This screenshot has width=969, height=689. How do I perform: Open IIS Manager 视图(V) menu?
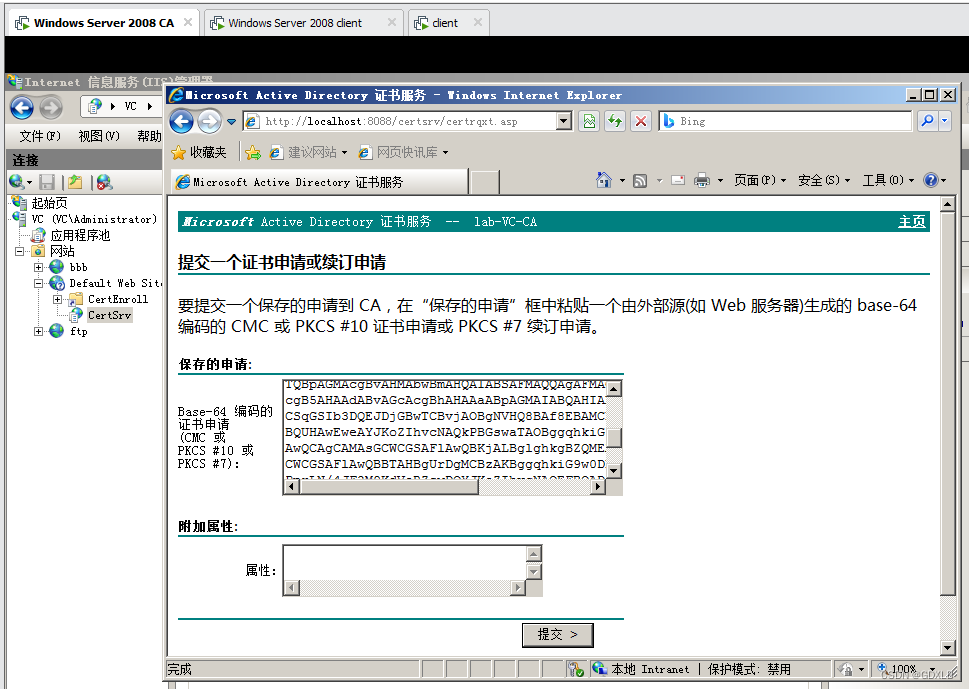(x=99, y=135)
